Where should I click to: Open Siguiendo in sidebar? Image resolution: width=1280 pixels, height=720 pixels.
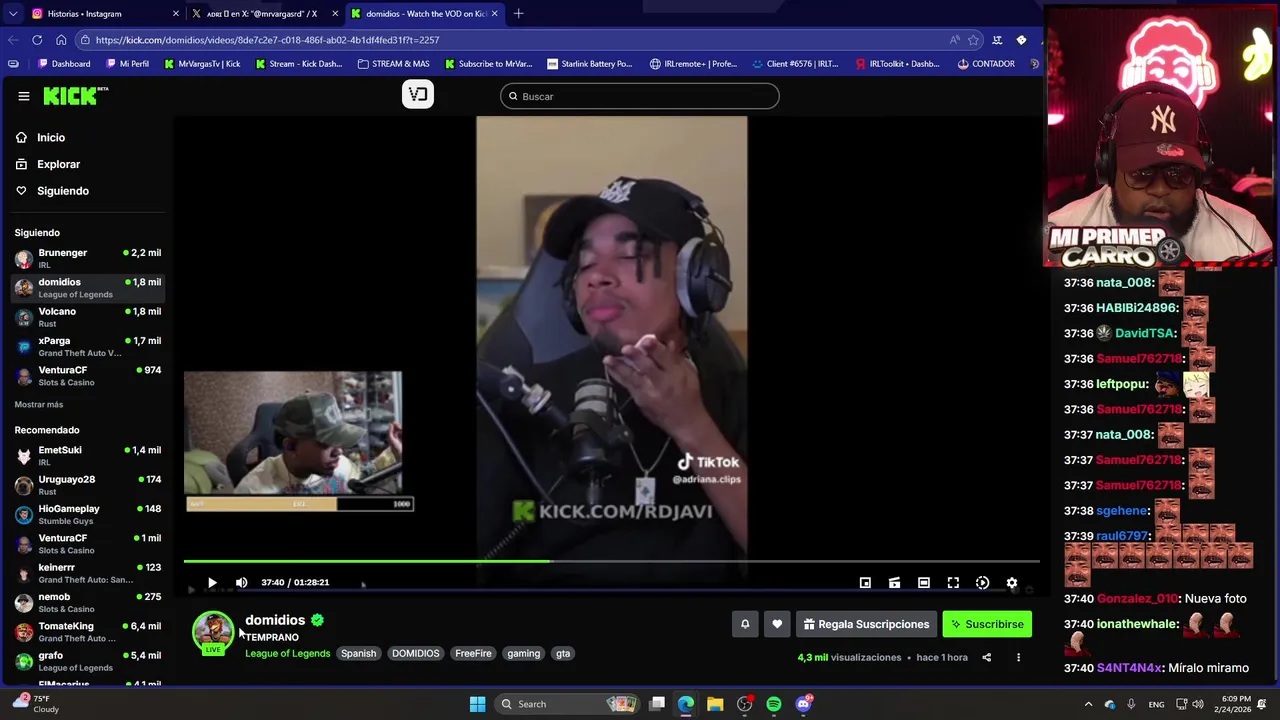coord(63,191)
